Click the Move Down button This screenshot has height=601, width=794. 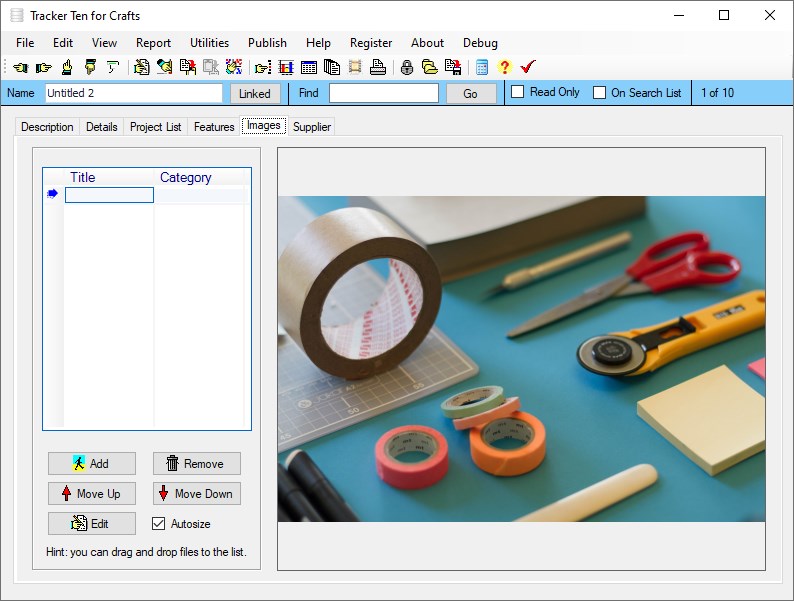[x=196, y=493]
